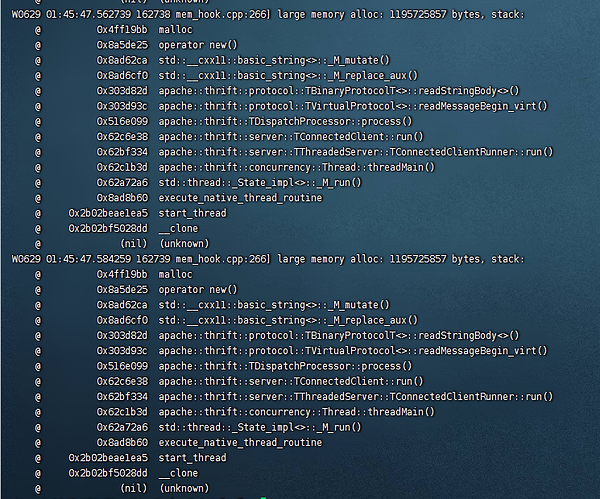The height and width of the screenshot is (499, 600).
Task: Click operator new() in the second stack trace
Action: pyautogui.click(x=198, y=289)
